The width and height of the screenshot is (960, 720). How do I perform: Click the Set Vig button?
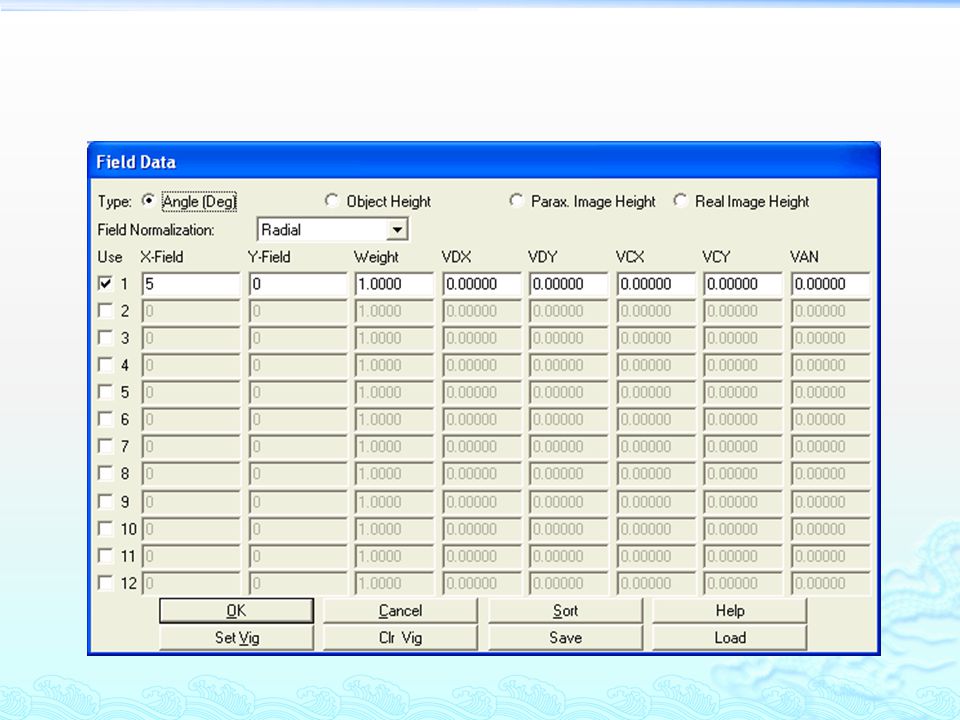[x=236, y=637]
